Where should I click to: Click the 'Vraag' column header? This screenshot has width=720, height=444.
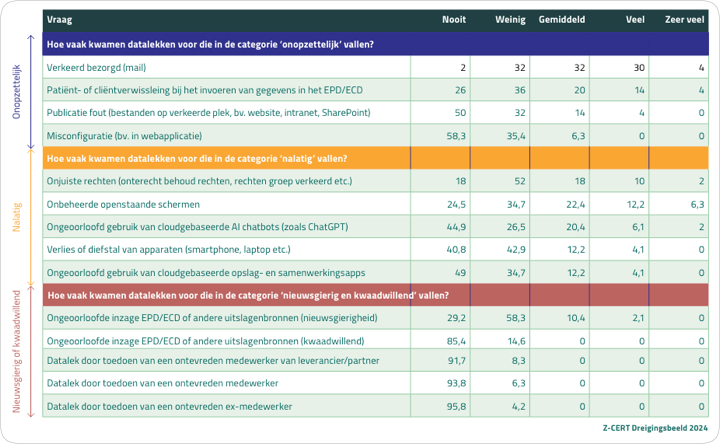[x=60, y=20]
